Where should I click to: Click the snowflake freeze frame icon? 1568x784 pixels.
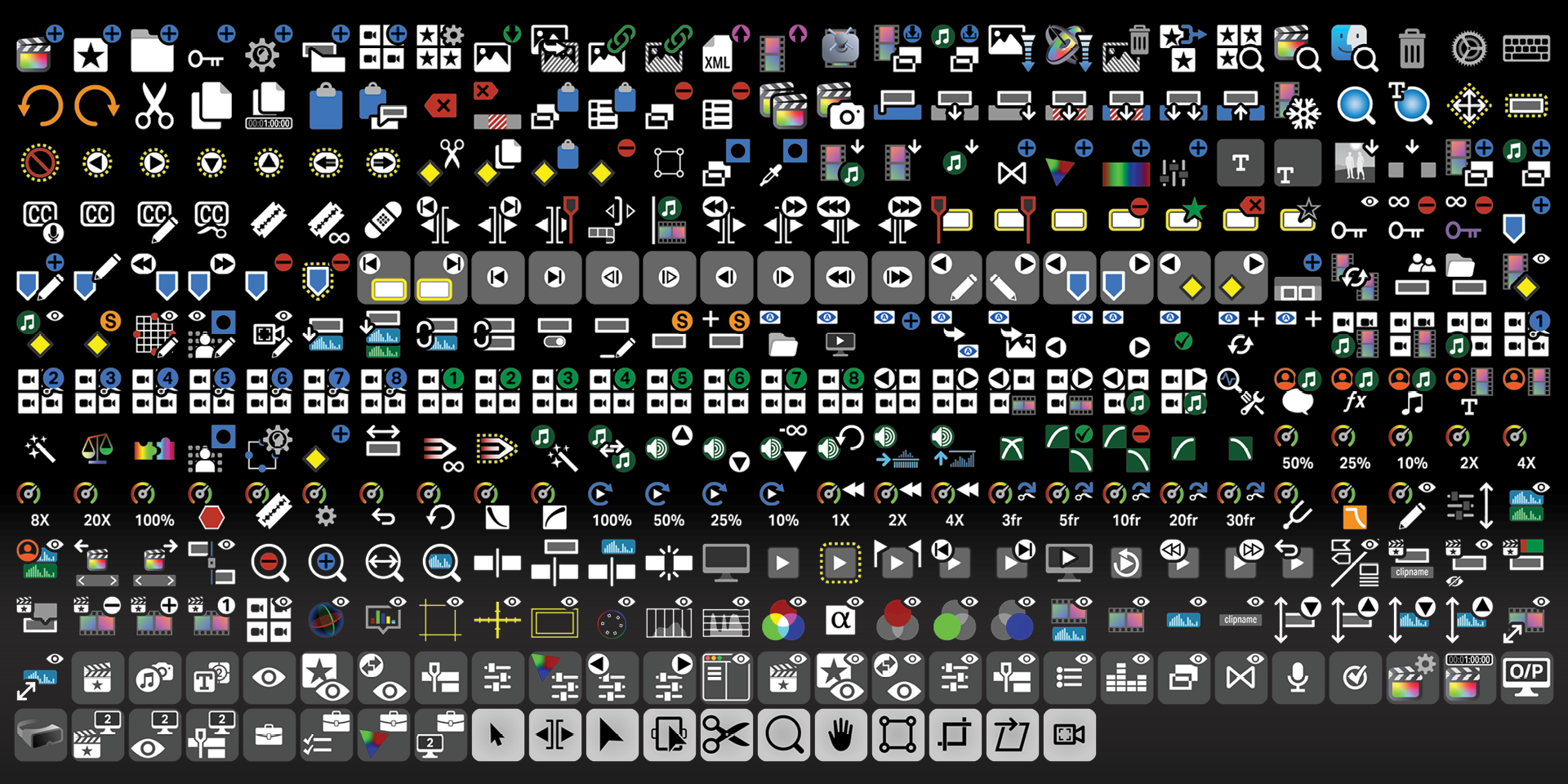click(x=1297, y=106)
